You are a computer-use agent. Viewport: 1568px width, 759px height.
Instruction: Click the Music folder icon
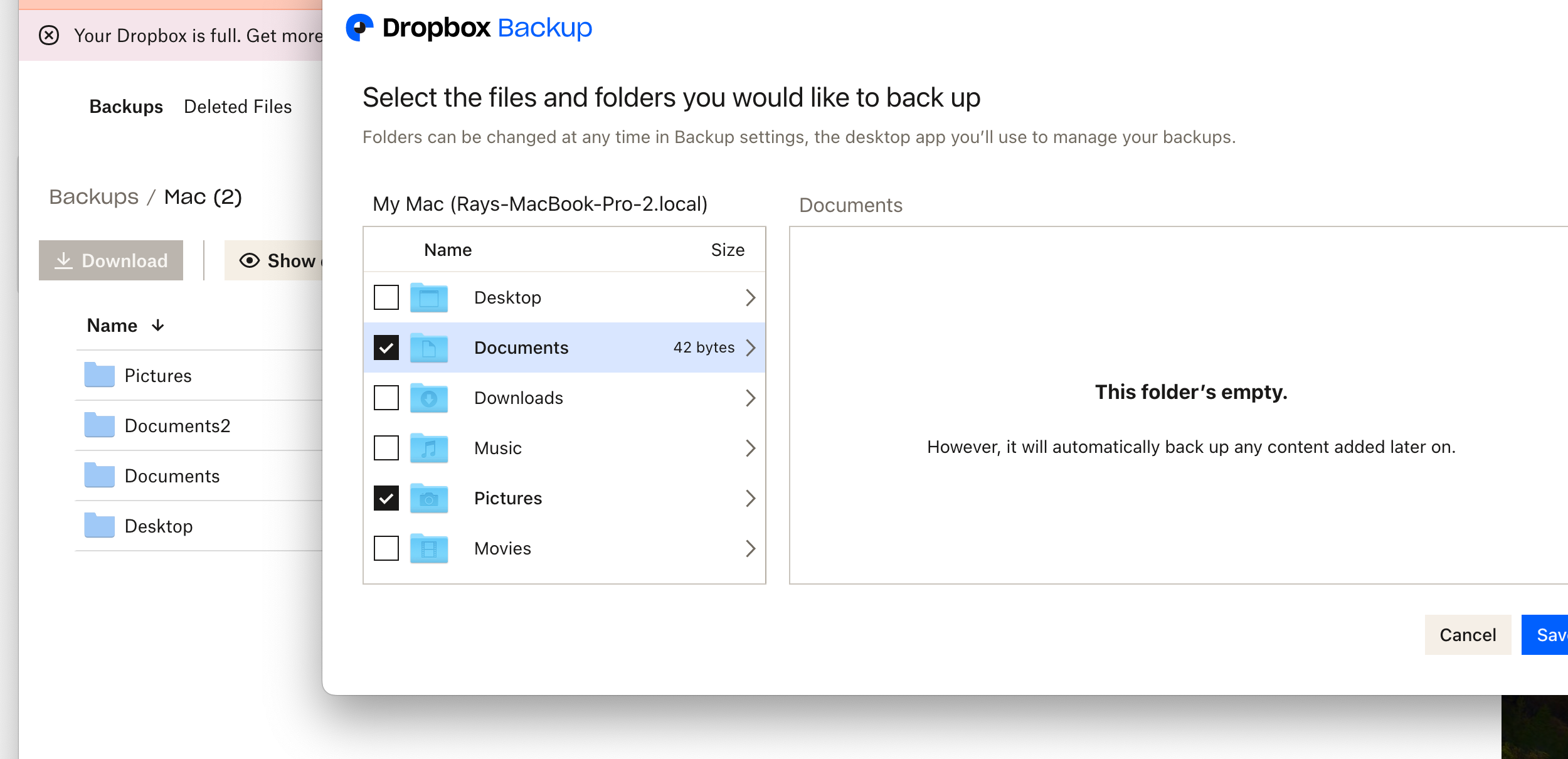point(429,449)
